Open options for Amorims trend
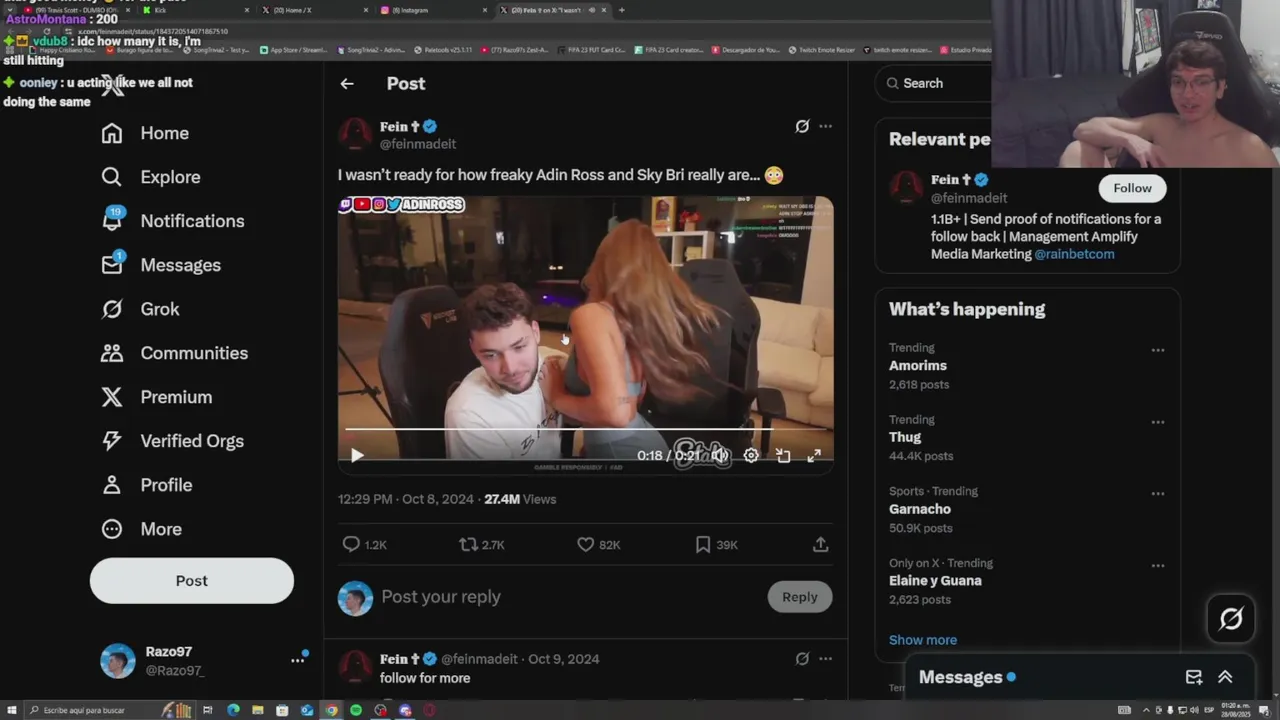 pos(1157,350)
